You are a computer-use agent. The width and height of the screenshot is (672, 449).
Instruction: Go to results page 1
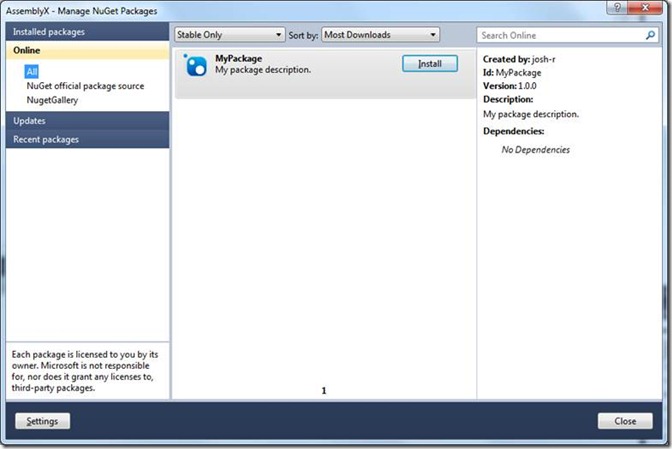point(324,390)
